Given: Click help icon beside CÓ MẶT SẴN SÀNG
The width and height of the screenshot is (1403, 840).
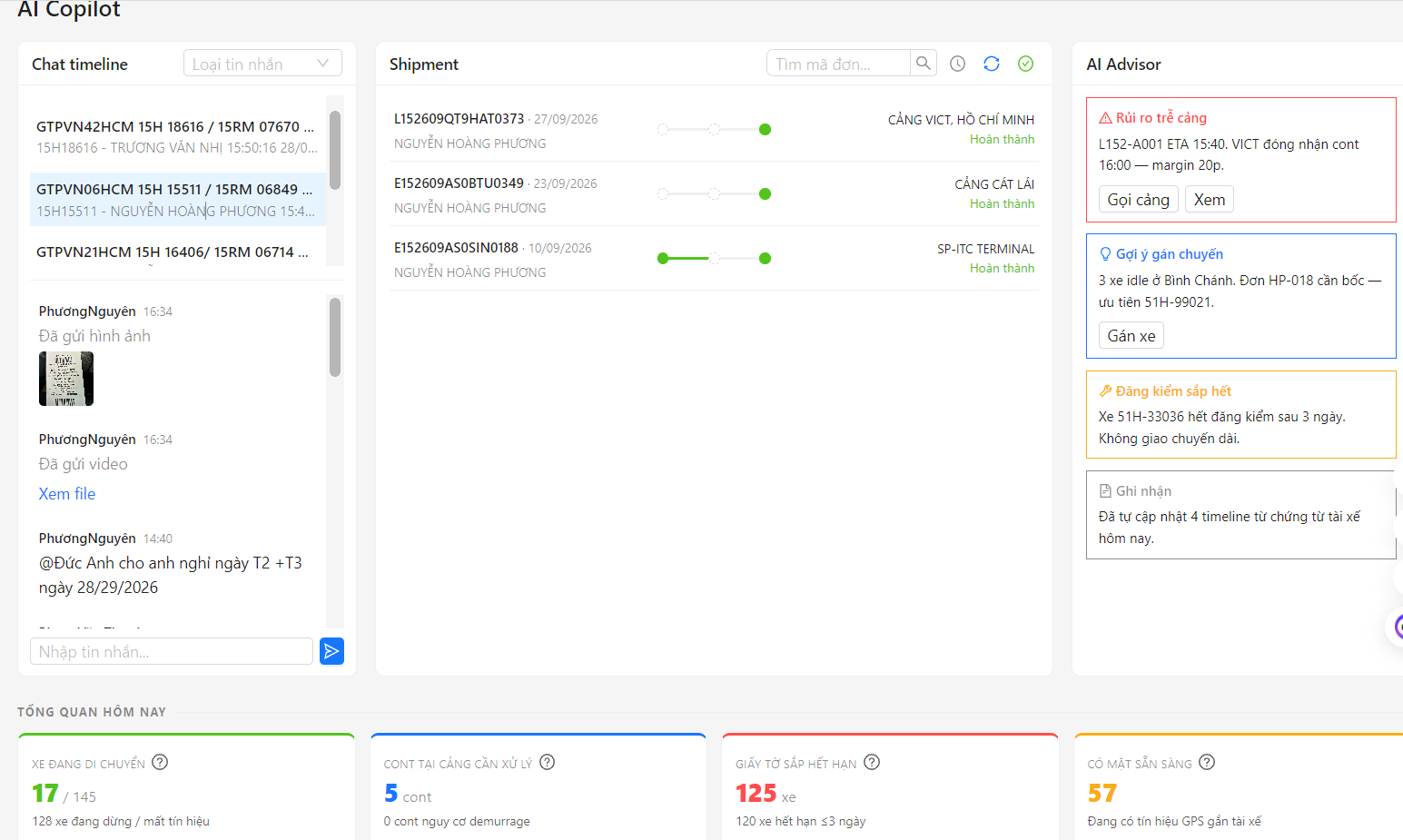Looking at the screenshot, I should (1207, 762).
